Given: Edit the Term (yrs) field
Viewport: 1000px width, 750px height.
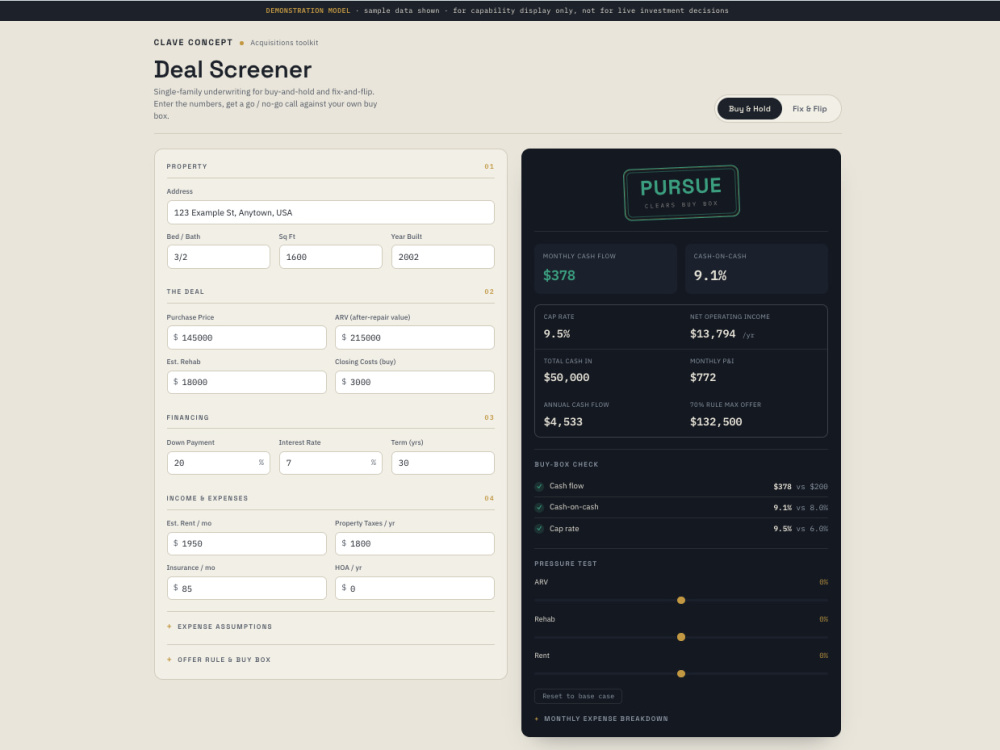Looking at the screenshot, I should 443,463.
